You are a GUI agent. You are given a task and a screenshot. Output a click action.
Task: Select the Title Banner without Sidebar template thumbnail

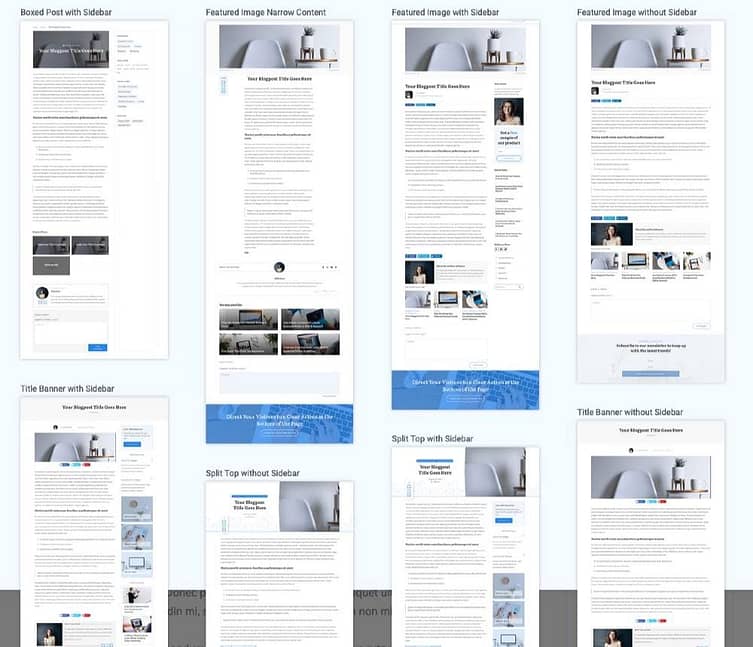[651, 534]
